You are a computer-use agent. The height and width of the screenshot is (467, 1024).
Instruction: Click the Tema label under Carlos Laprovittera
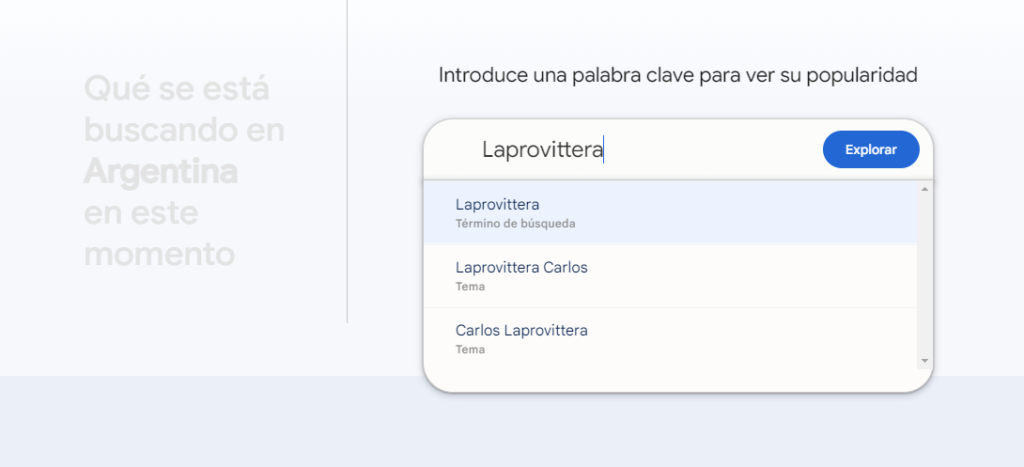click(x=470, y=349)
